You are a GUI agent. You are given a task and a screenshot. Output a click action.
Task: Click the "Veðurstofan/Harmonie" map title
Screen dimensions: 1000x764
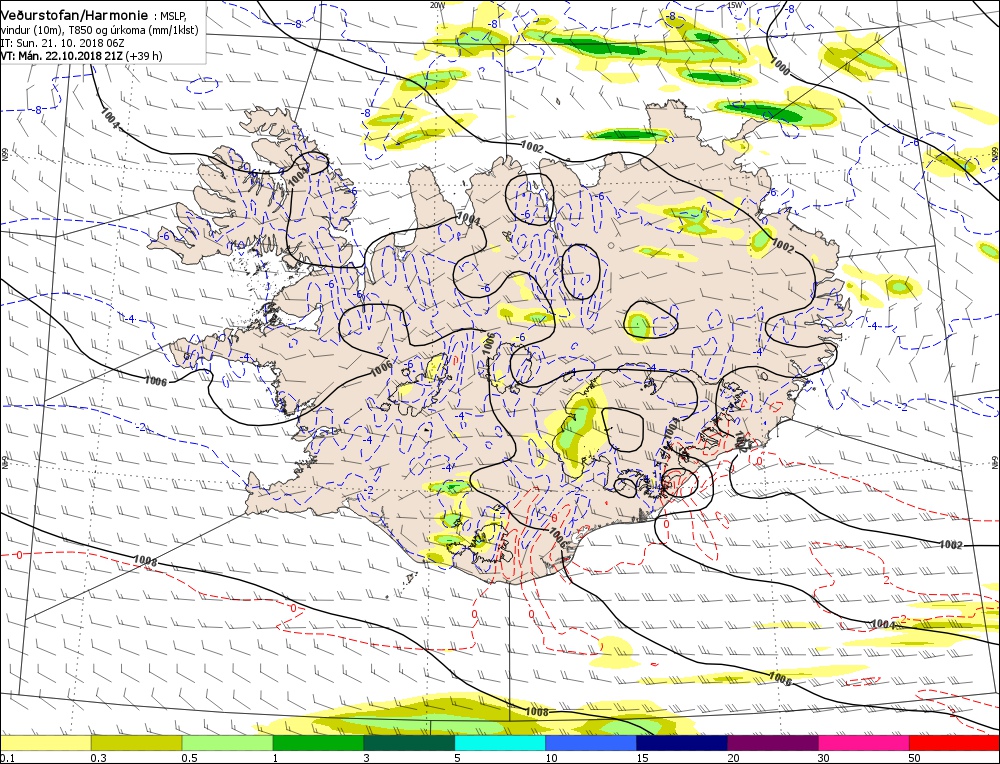[74, 15]
